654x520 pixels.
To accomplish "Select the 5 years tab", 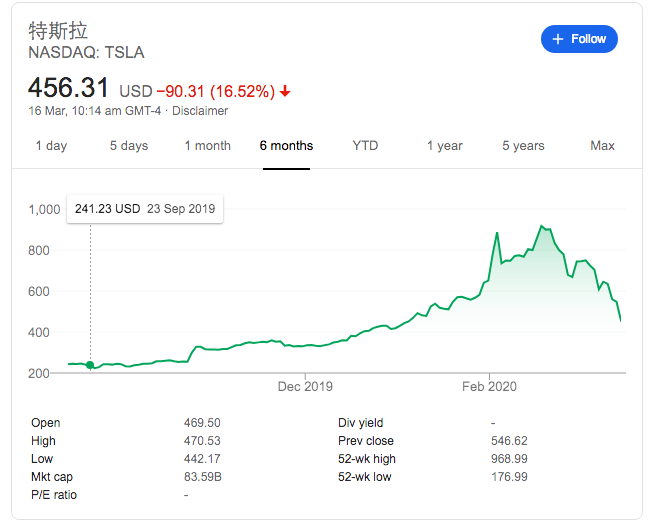I will (x=523, y=146).
